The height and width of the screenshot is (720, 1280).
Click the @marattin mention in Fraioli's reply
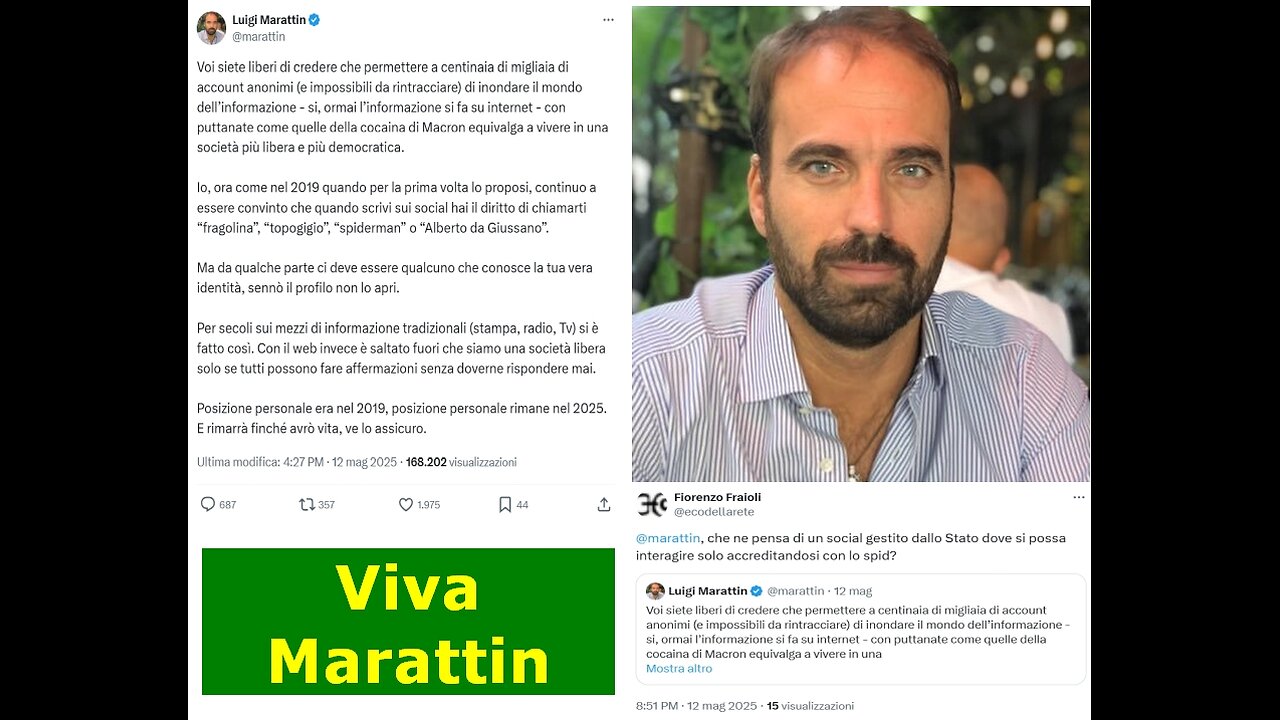click(x=668, y=538)
